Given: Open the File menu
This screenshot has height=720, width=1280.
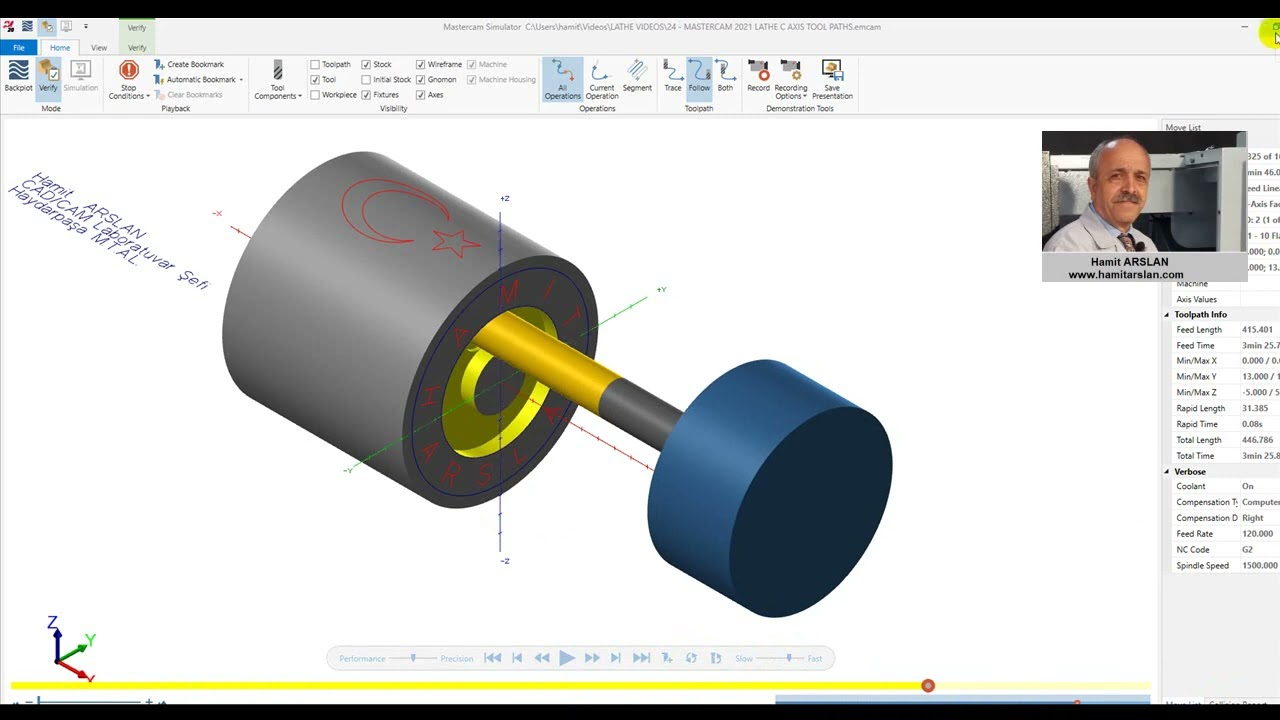Looking at the screenshot, I should coord(19,47).
